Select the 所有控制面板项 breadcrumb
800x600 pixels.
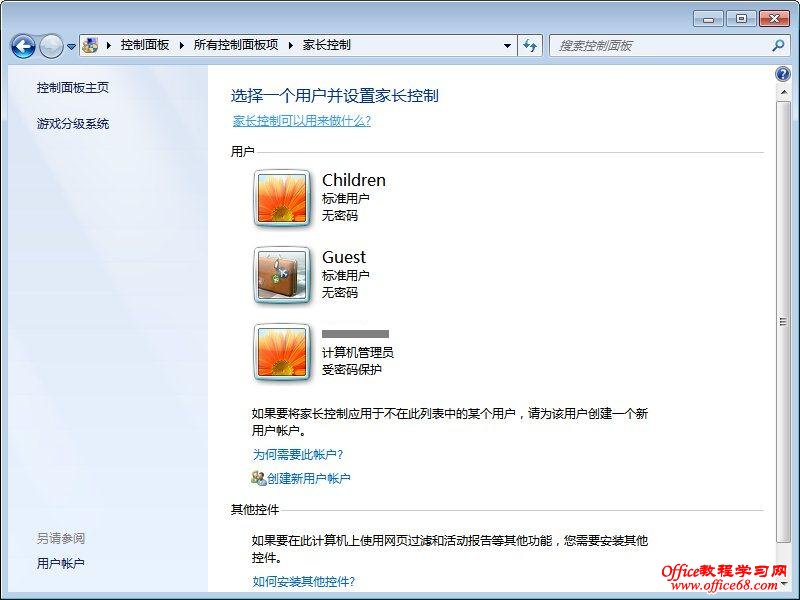point(236,45)
